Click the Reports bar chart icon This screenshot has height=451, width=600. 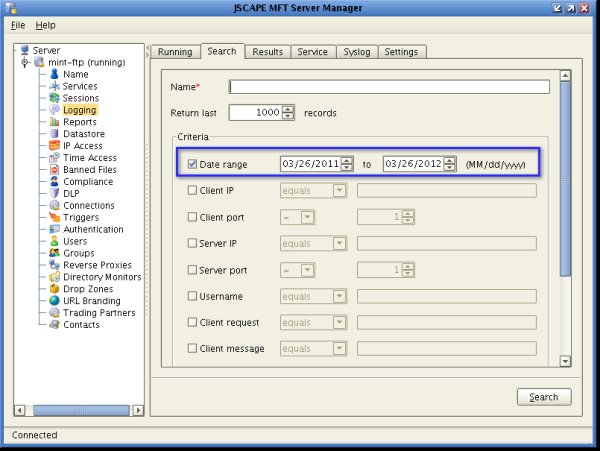[54, 122]
